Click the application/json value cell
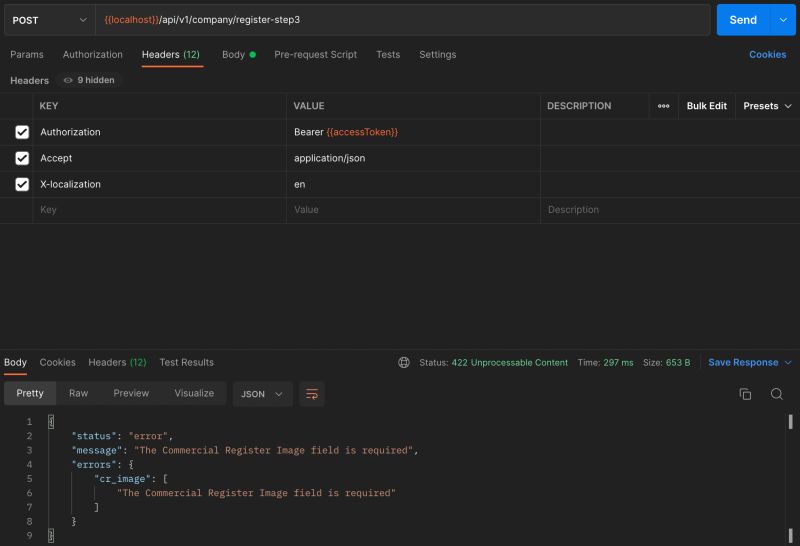Screen dimensions: 800x546 click(413, 158)
